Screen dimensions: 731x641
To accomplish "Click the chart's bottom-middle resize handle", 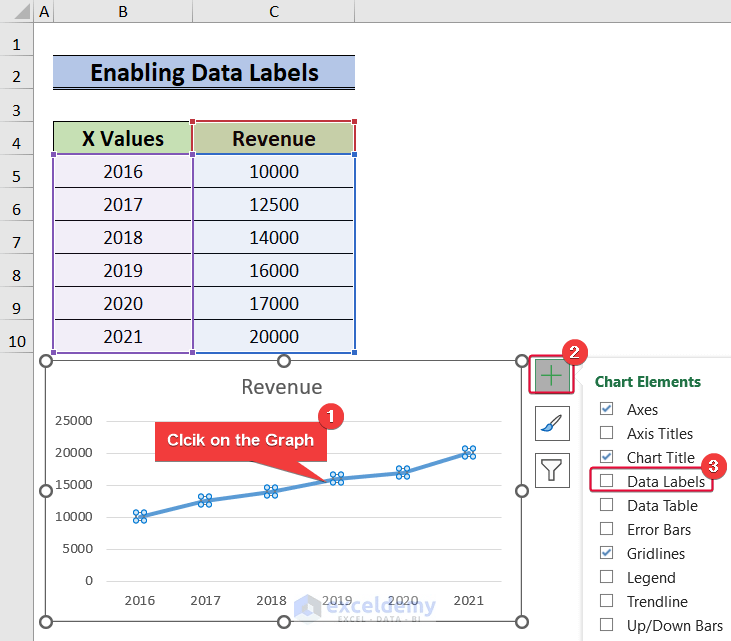I will (x=283, y=622).
